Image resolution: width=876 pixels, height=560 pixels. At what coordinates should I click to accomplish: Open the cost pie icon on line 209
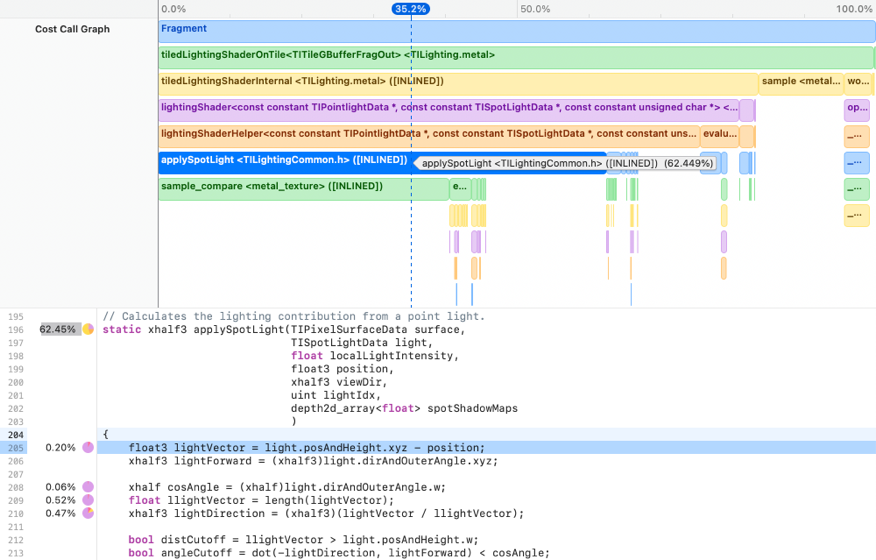pyautogui.click(x=88, y=500)
